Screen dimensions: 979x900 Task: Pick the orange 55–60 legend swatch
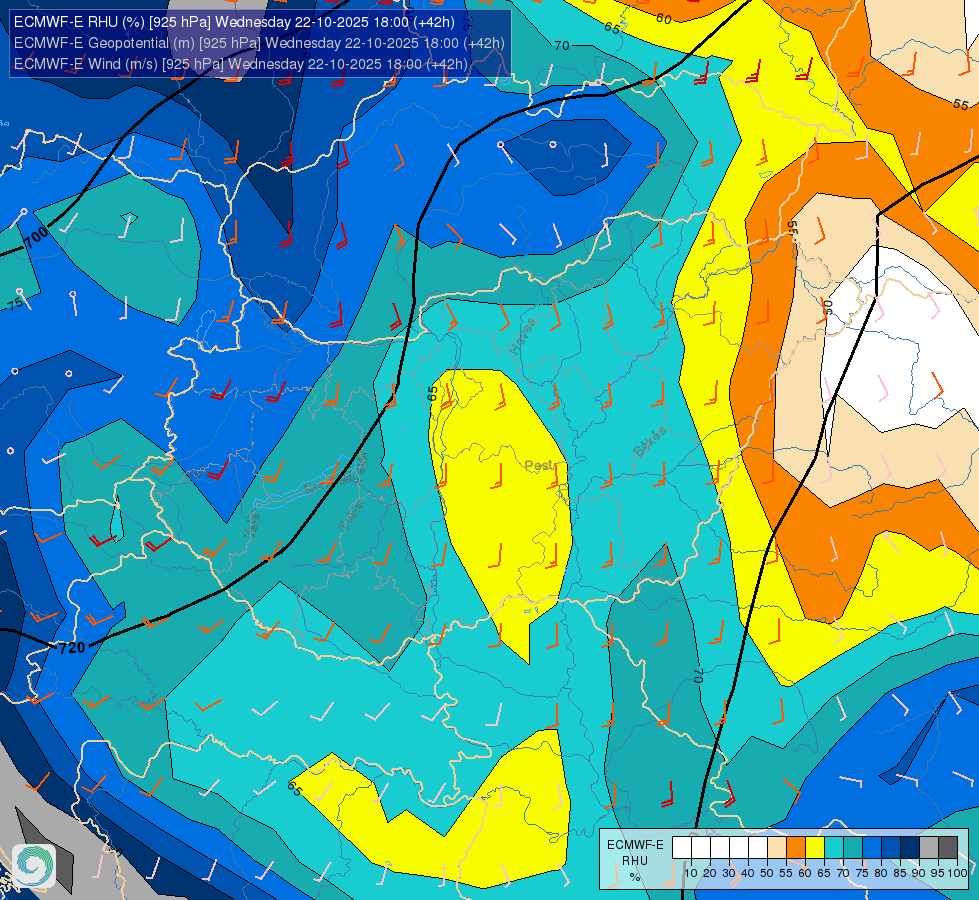795,848
